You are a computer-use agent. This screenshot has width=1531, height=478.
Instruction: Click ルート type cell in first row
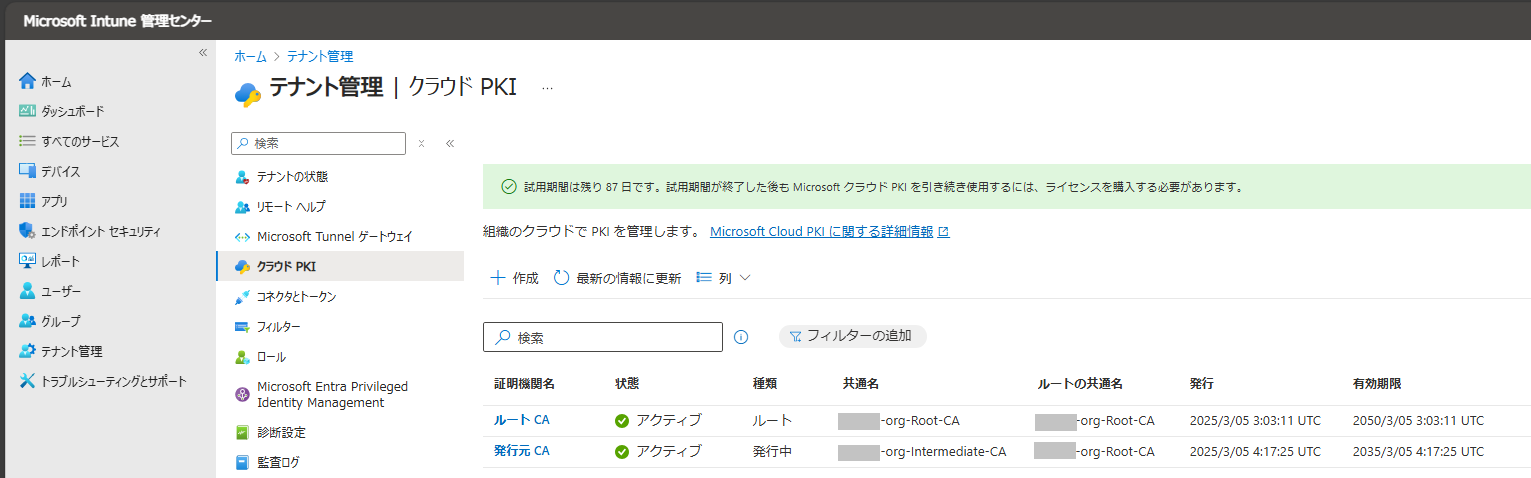click(773, 420)
